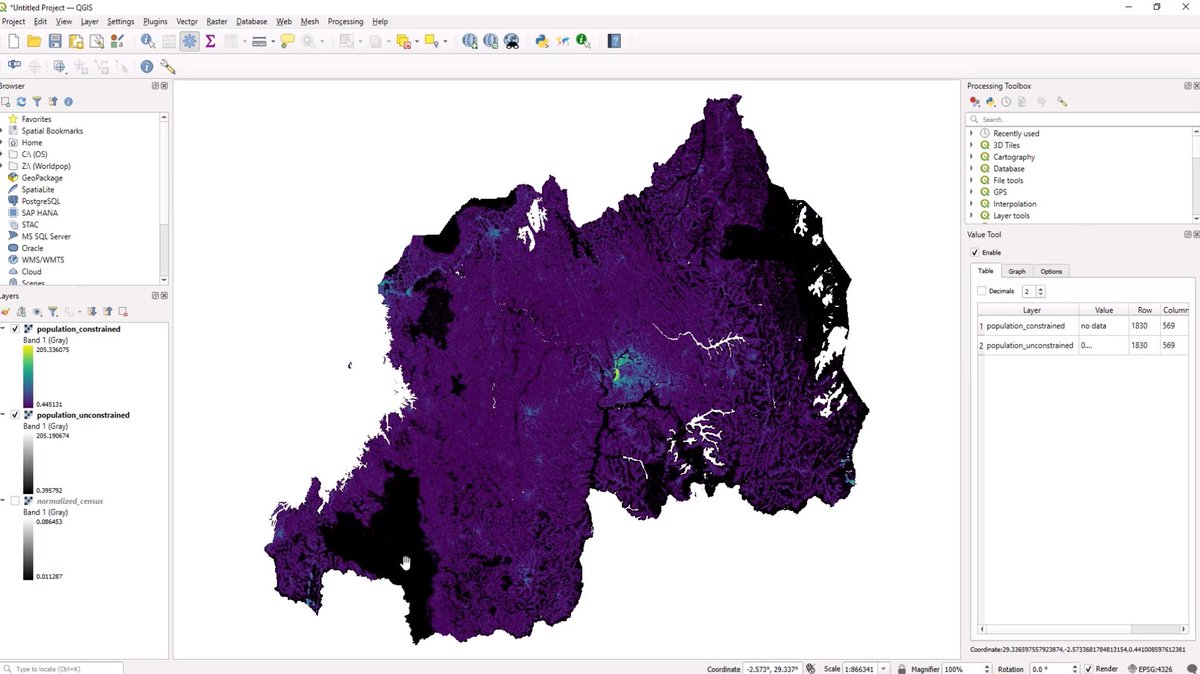Check the Decimals checkbox in Value Tool
Screen dimensions: 1200x674
click(982, 291)
